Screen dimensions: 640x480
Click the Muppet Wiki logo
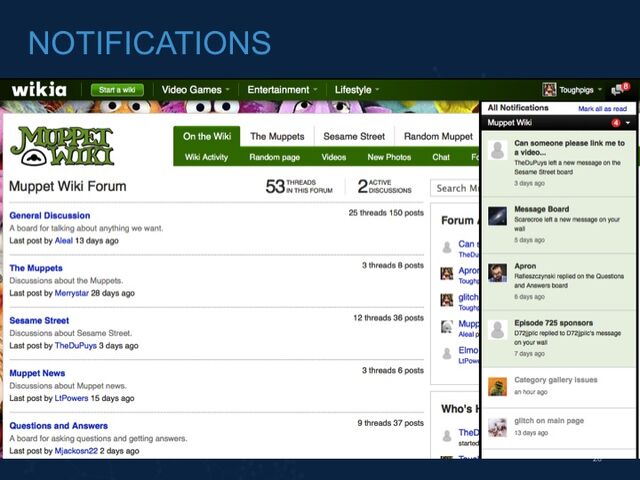click(x=62, y=146)
